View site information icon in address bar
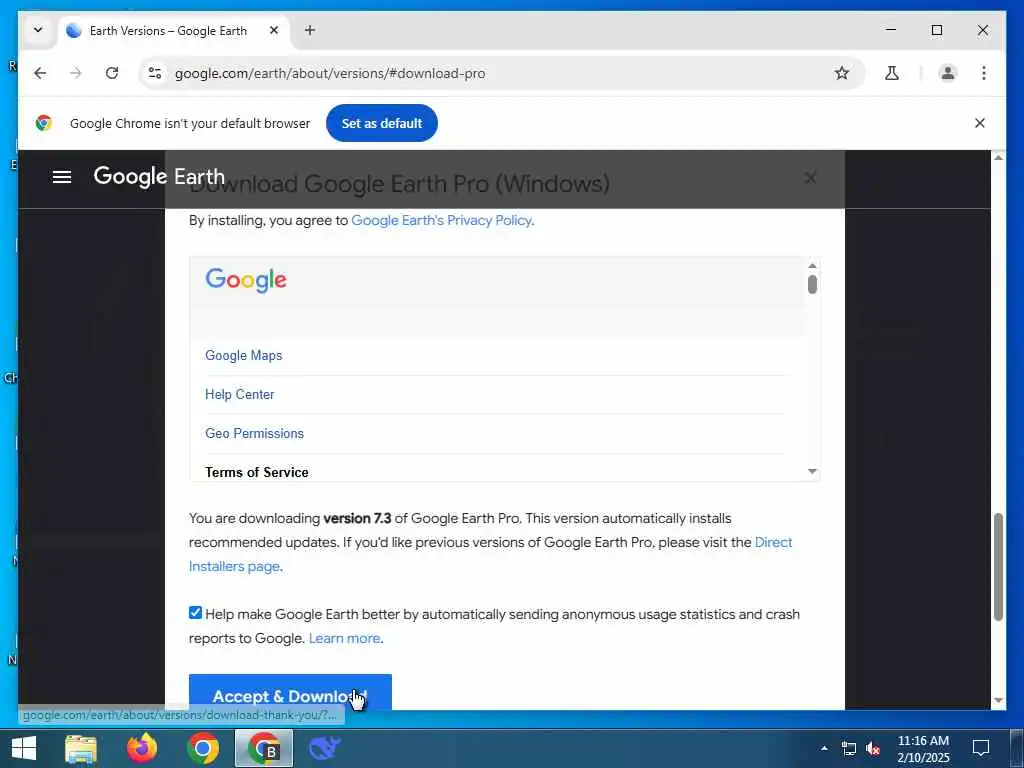The width and height of the screenshot is (1024, 768). 155,73
